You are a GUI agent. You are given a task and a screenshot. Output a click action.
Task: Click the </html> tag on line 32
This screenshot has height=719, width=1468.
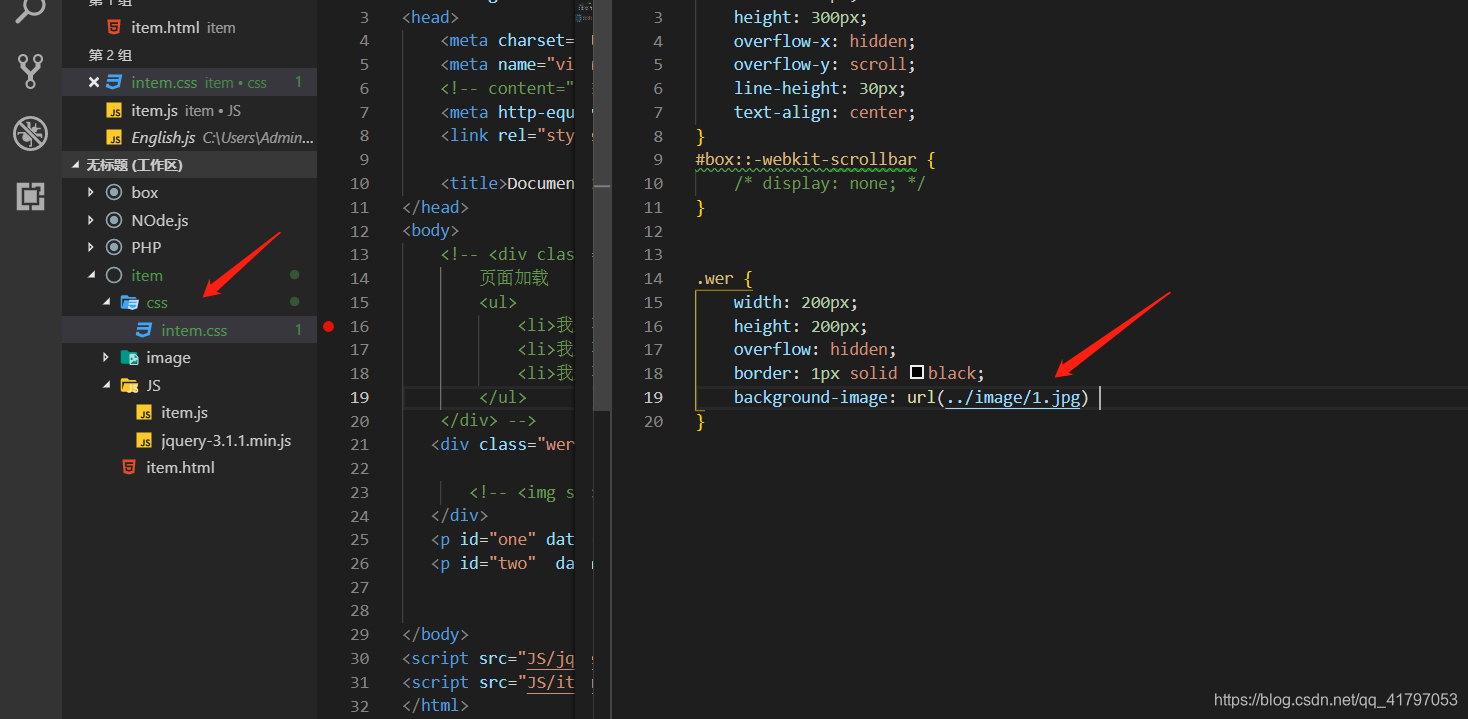tap(435, 705)
